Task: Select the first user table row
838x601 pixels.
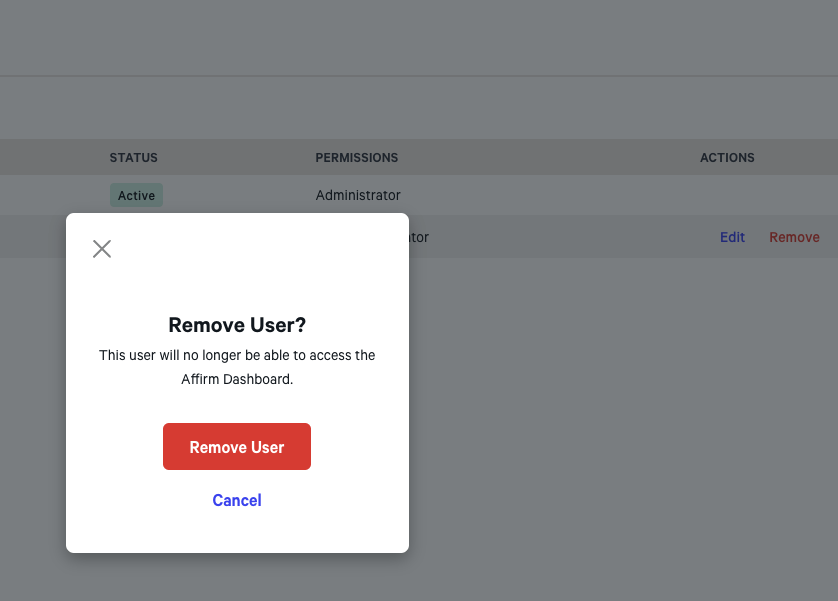Action: point(550,195)
